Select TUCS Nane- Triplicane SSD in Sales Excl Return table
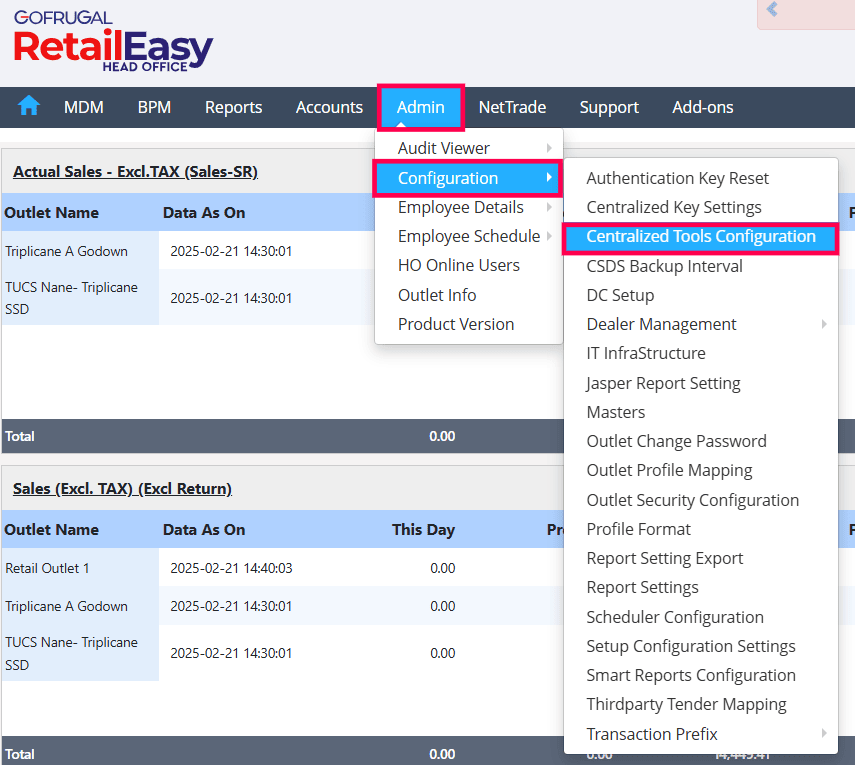The height and width of the screenshot is (765, 855). click(71, 653)
